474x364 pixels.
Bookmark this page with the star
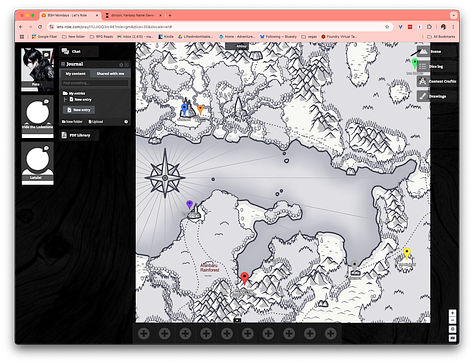tap(387, 27)
